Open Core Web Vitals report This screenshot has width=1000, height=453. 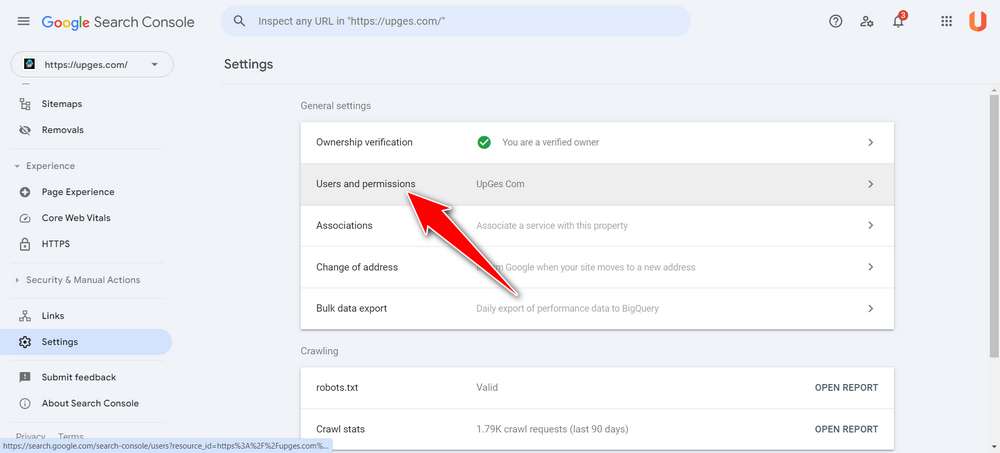[x=76, y=218]
